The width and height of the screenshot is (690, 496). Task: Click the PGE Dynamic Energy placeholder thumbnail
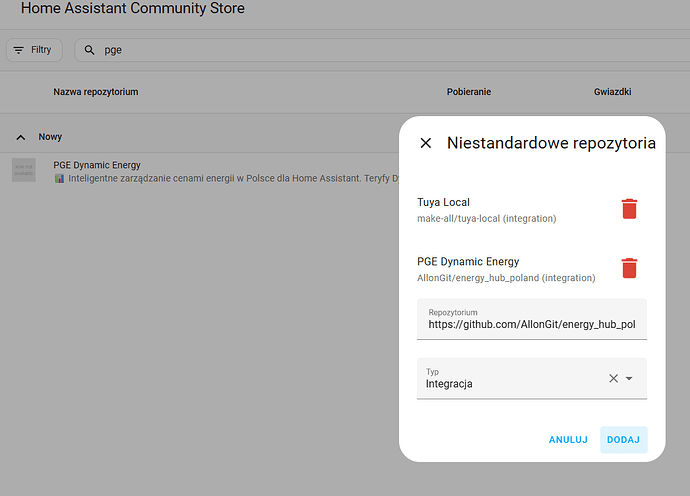pyautogui.click(x=24, y=170)
